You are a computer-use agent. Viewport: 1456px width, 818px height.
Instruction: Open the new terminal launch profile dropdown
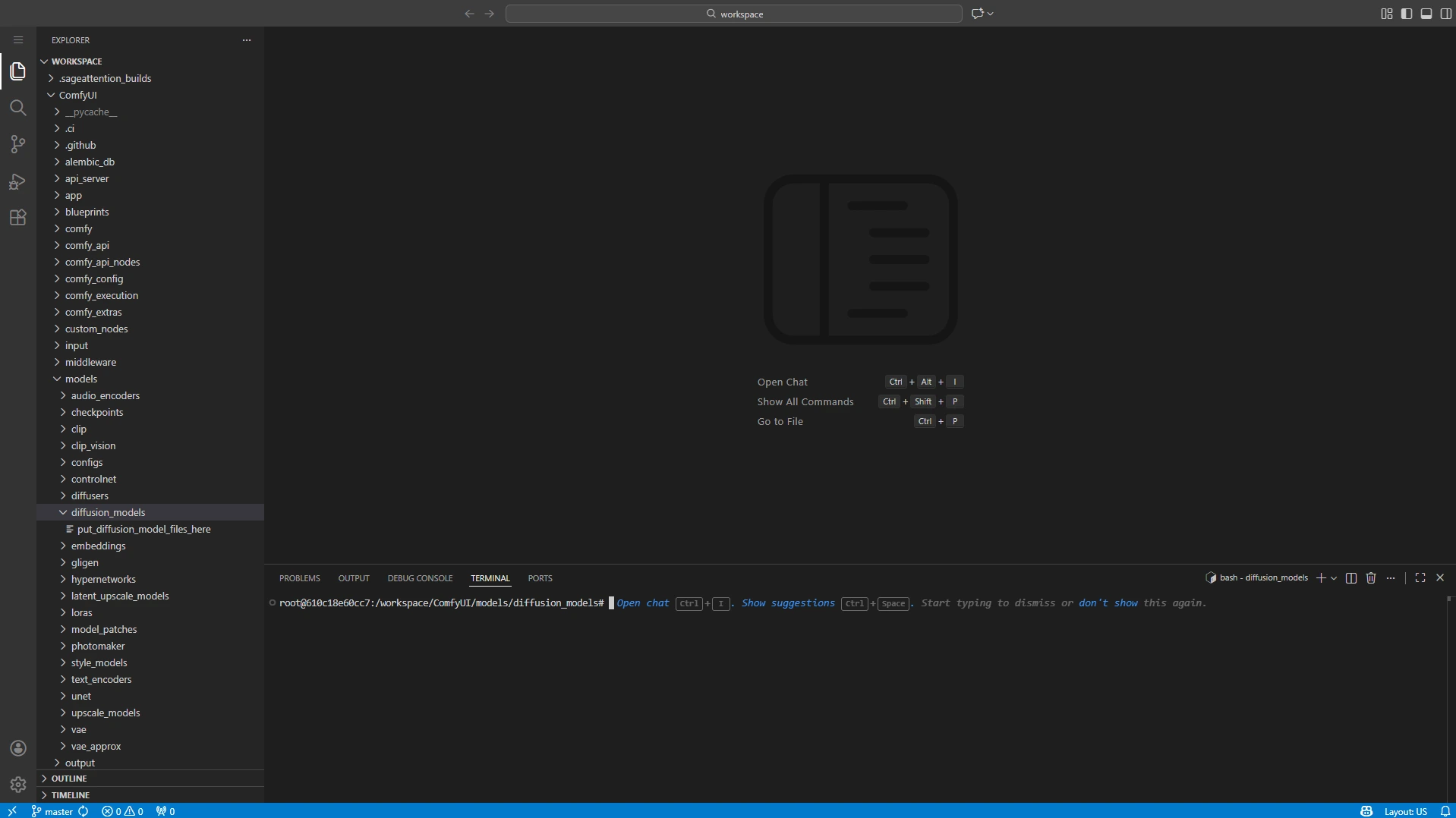pyautogui.click(x=1334, y=578)
